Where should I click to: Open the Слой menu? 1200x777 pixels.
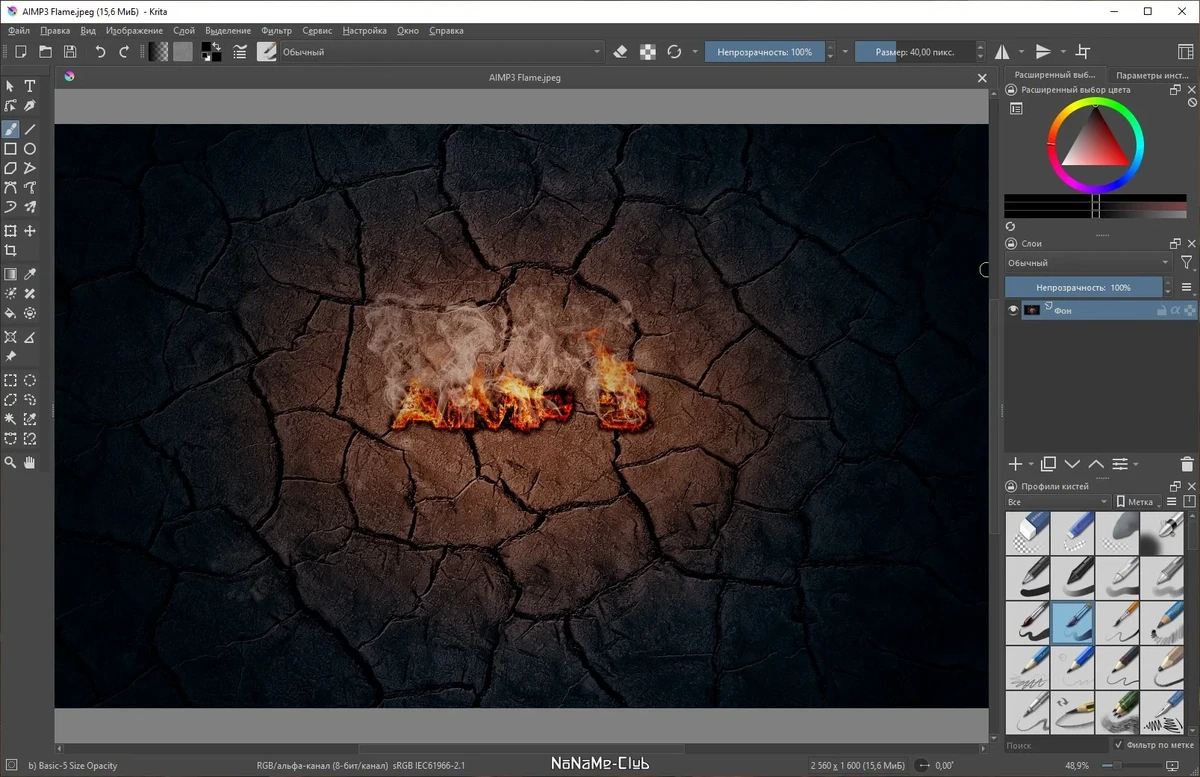pos(184,31)
